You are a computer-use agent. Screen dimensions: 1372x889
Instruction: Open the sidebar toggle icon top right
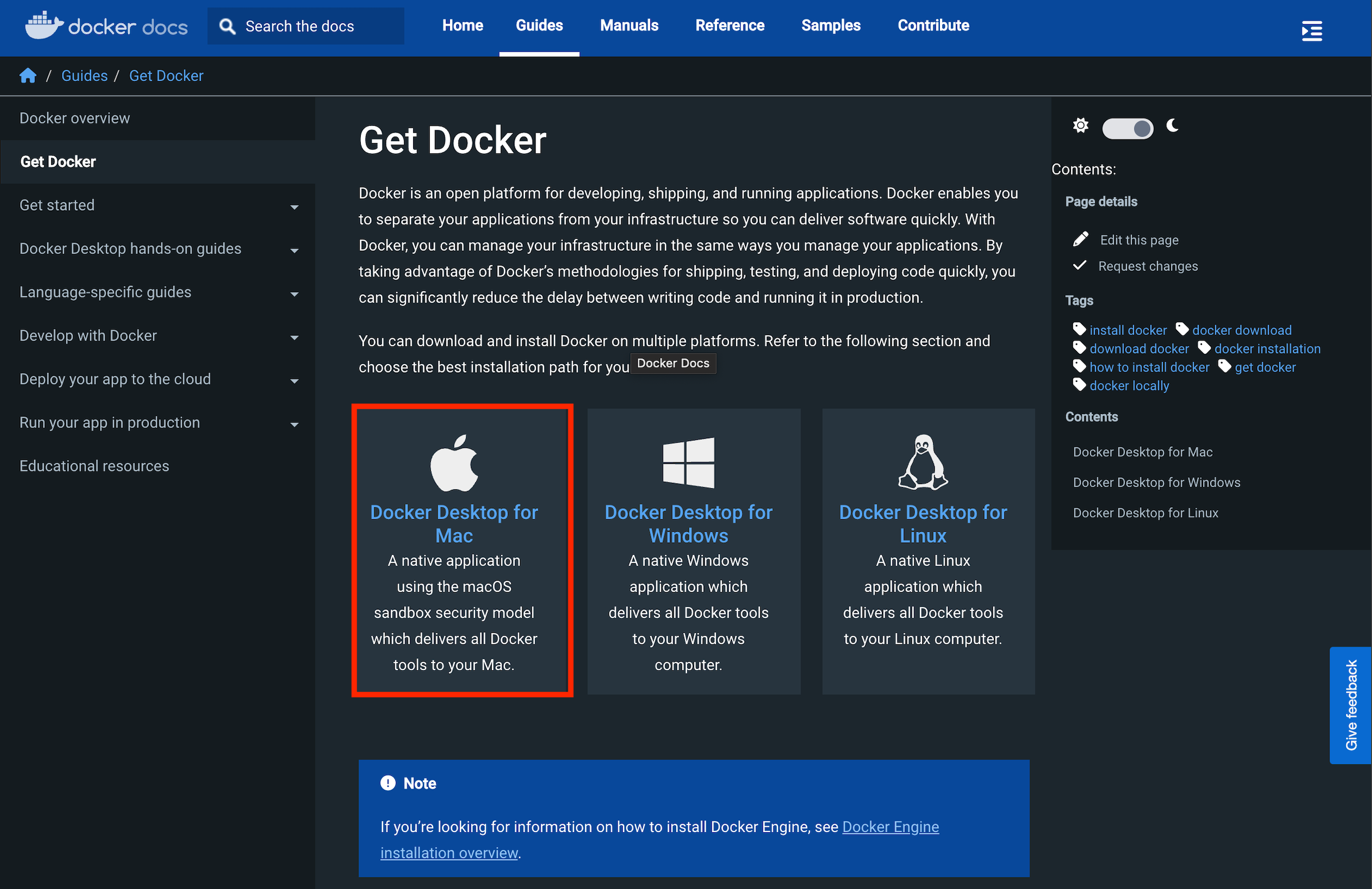1312,31
